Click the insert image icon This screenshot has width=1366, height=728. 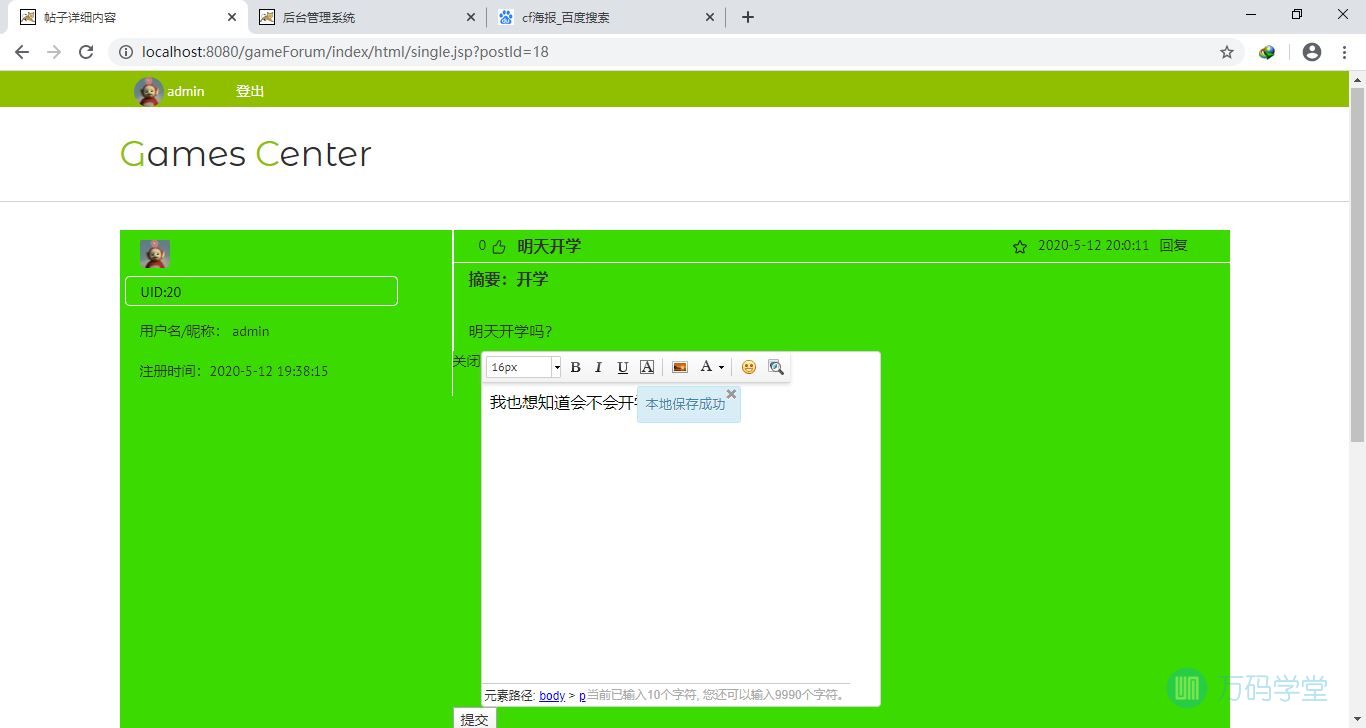click(x=680, y=367)
